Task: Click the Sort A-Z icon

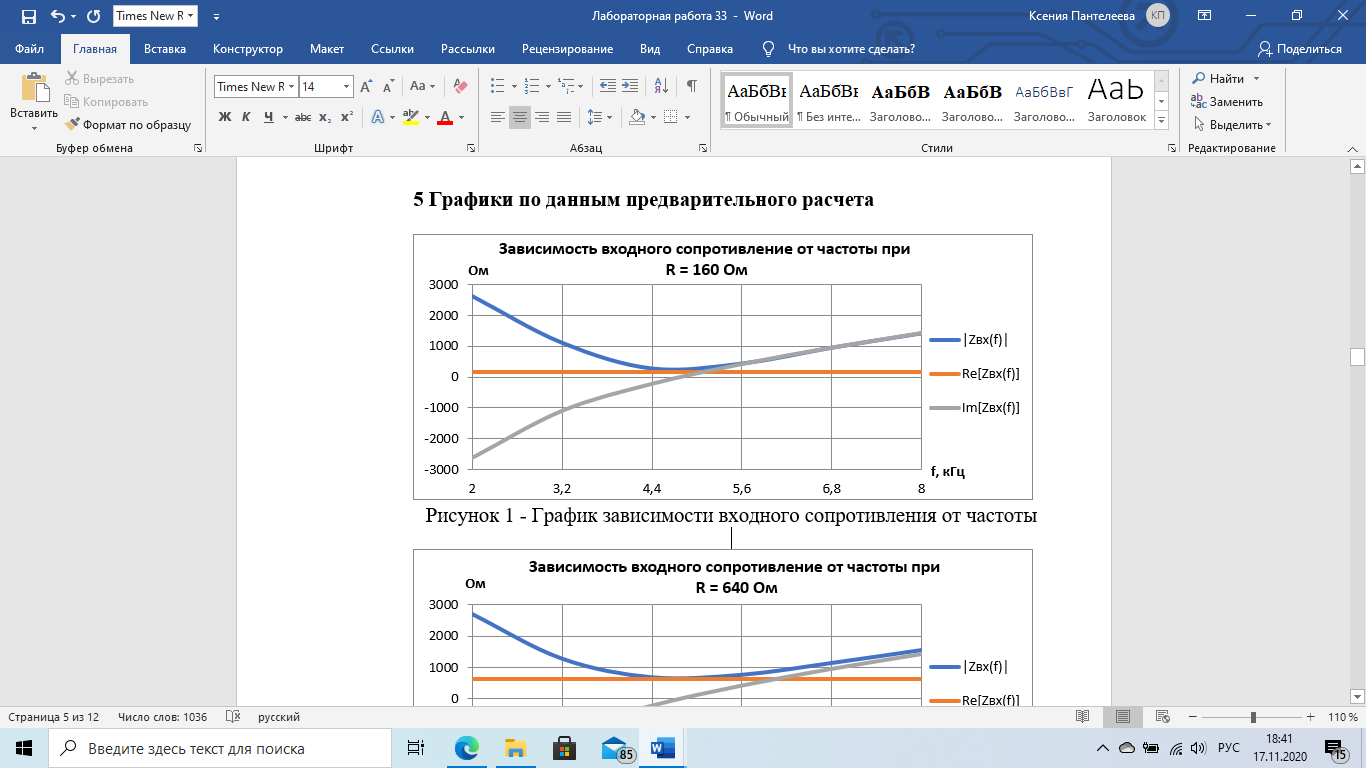Action: (661, 86)
